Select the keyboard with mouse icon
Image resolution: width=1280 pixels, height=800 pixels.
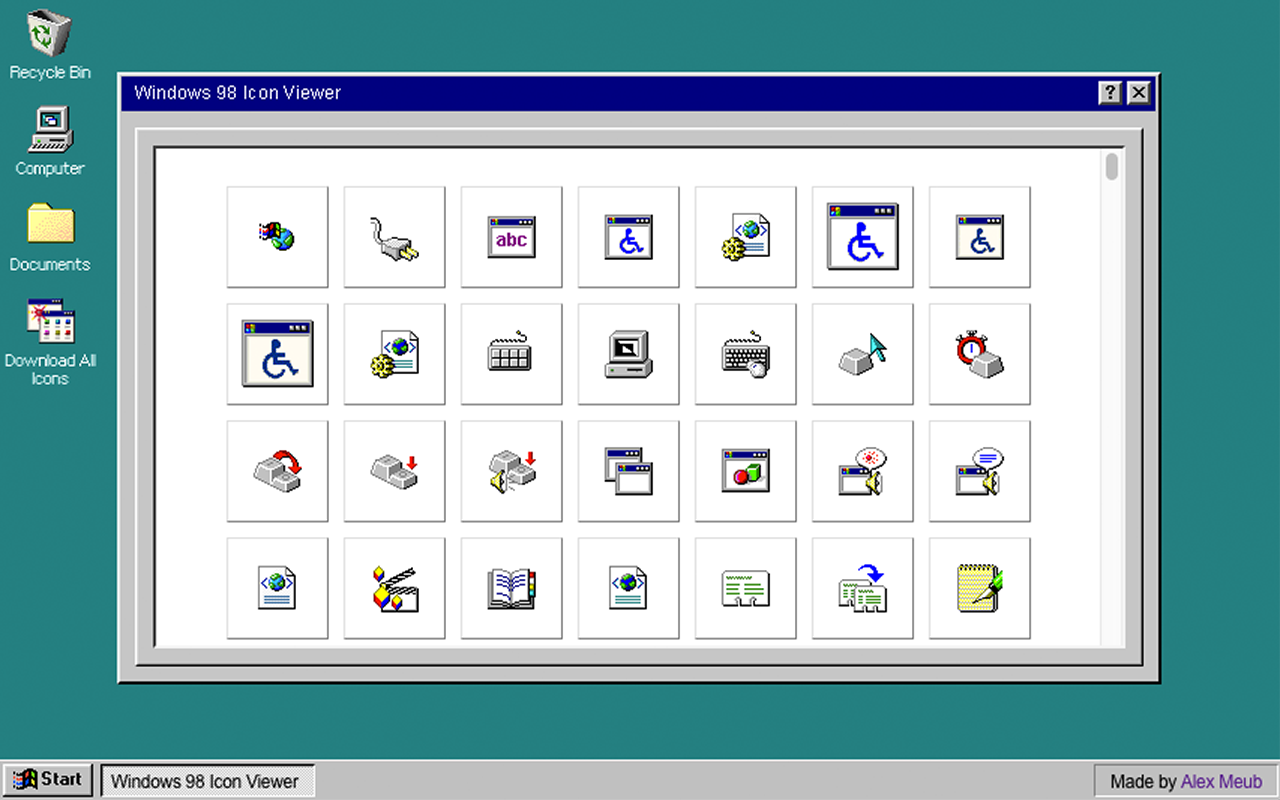click(745, 354)
